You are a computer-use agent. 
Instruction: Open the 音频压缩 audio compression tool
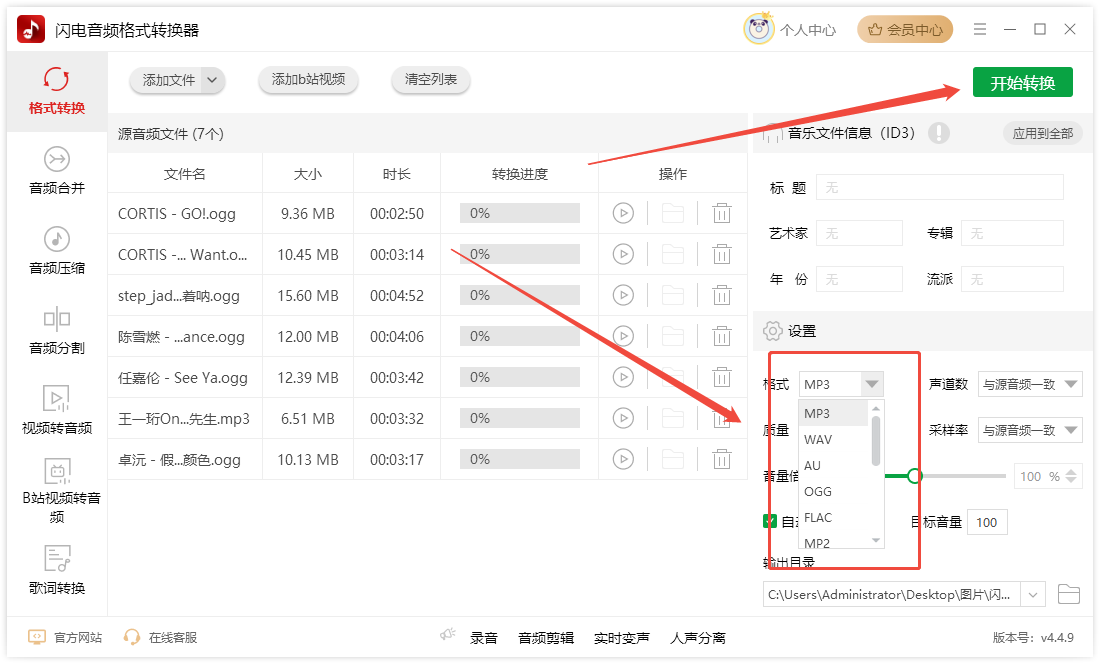click(57, 250)
